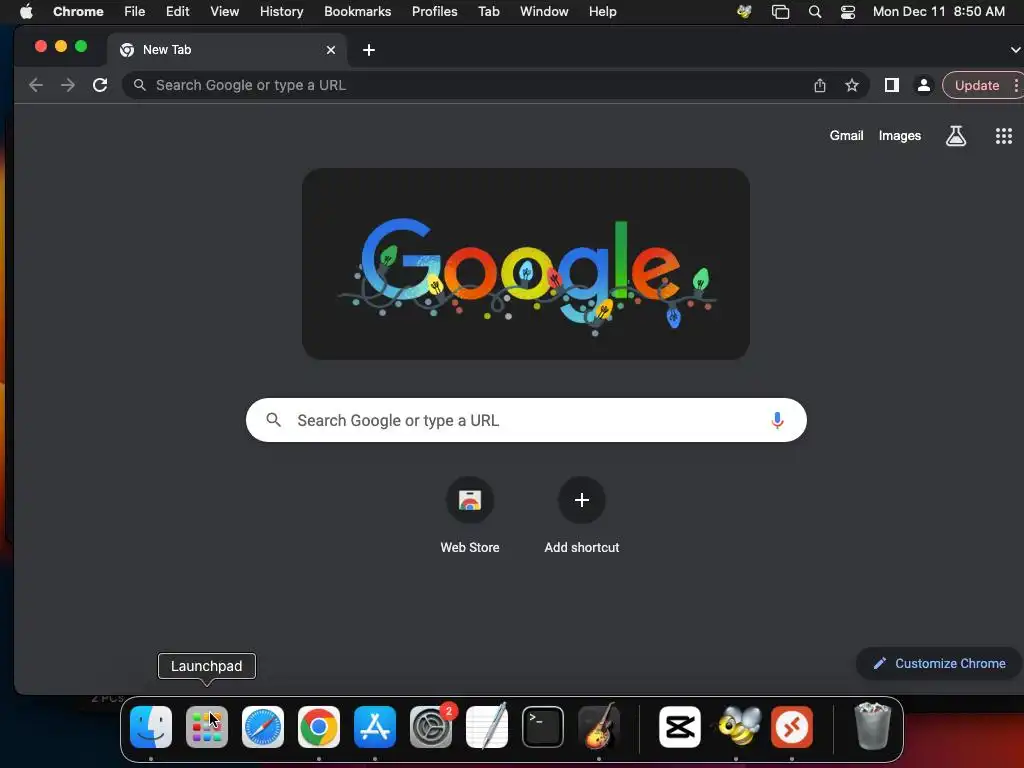The image size is (1024, 768).
Task: Open TextEdit from the Dock
Action: tap(487, 726)
